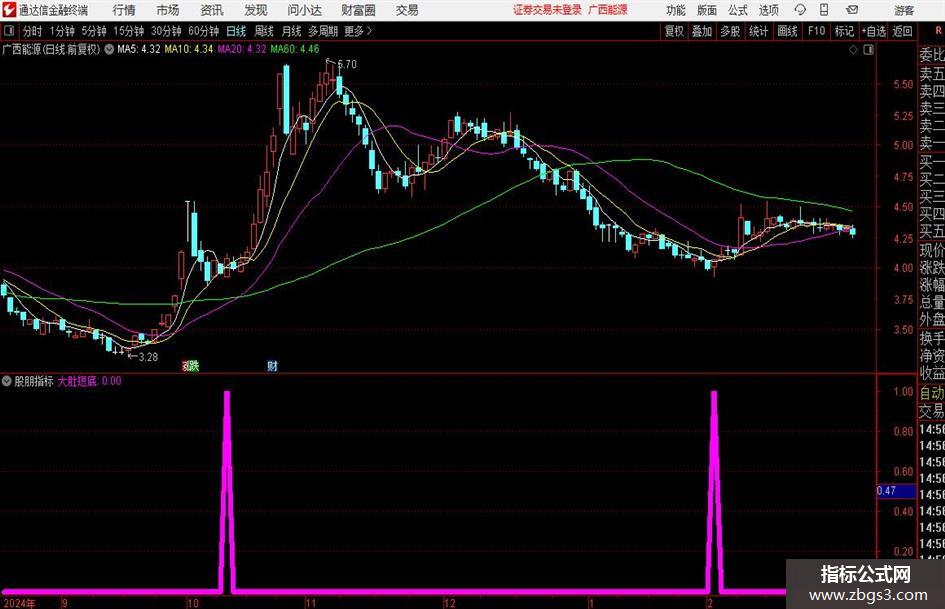Screen dimensions: 945x609
Task: Expand the 更多 periods chevron
Action: tap(359, 31)
